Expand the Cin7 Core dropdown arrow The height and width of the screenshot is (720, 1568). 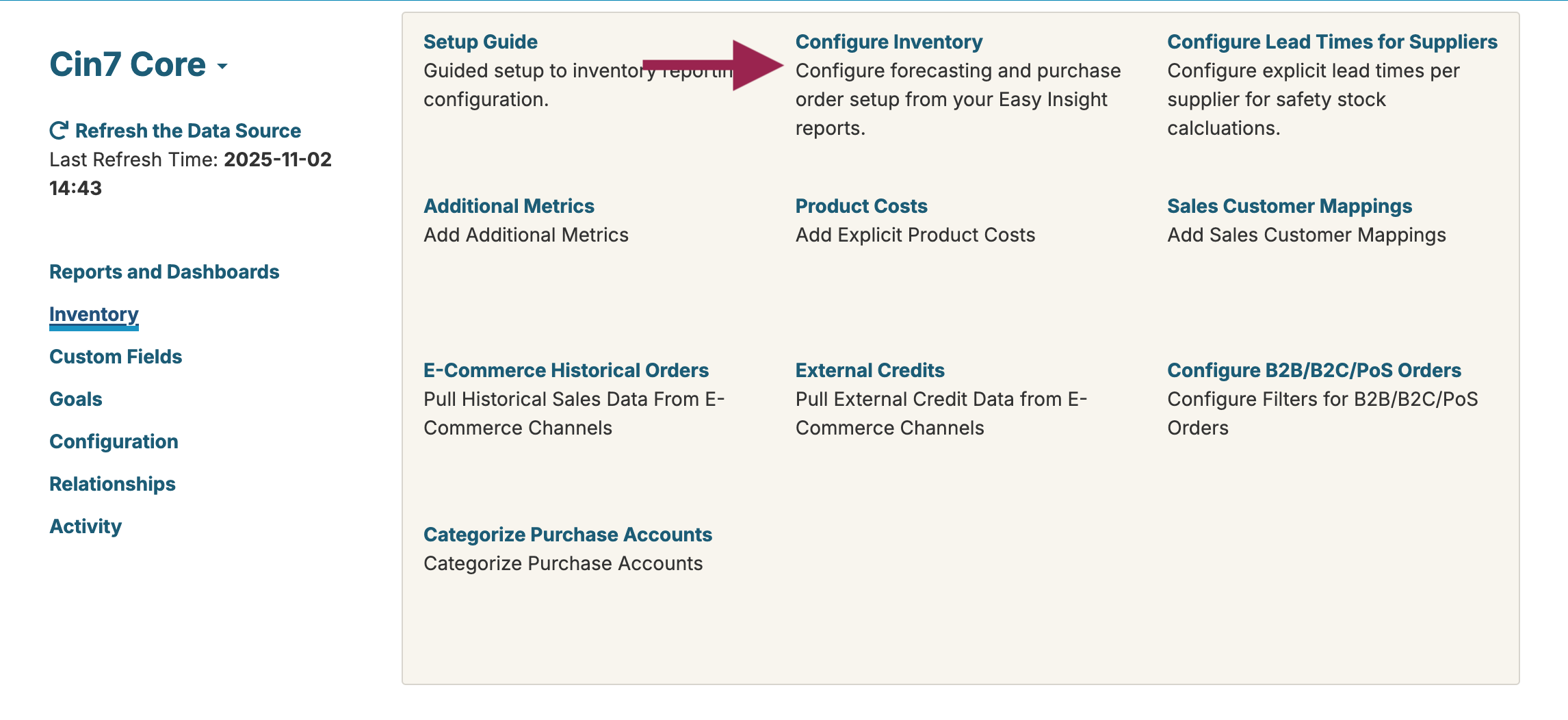[222, 66]
